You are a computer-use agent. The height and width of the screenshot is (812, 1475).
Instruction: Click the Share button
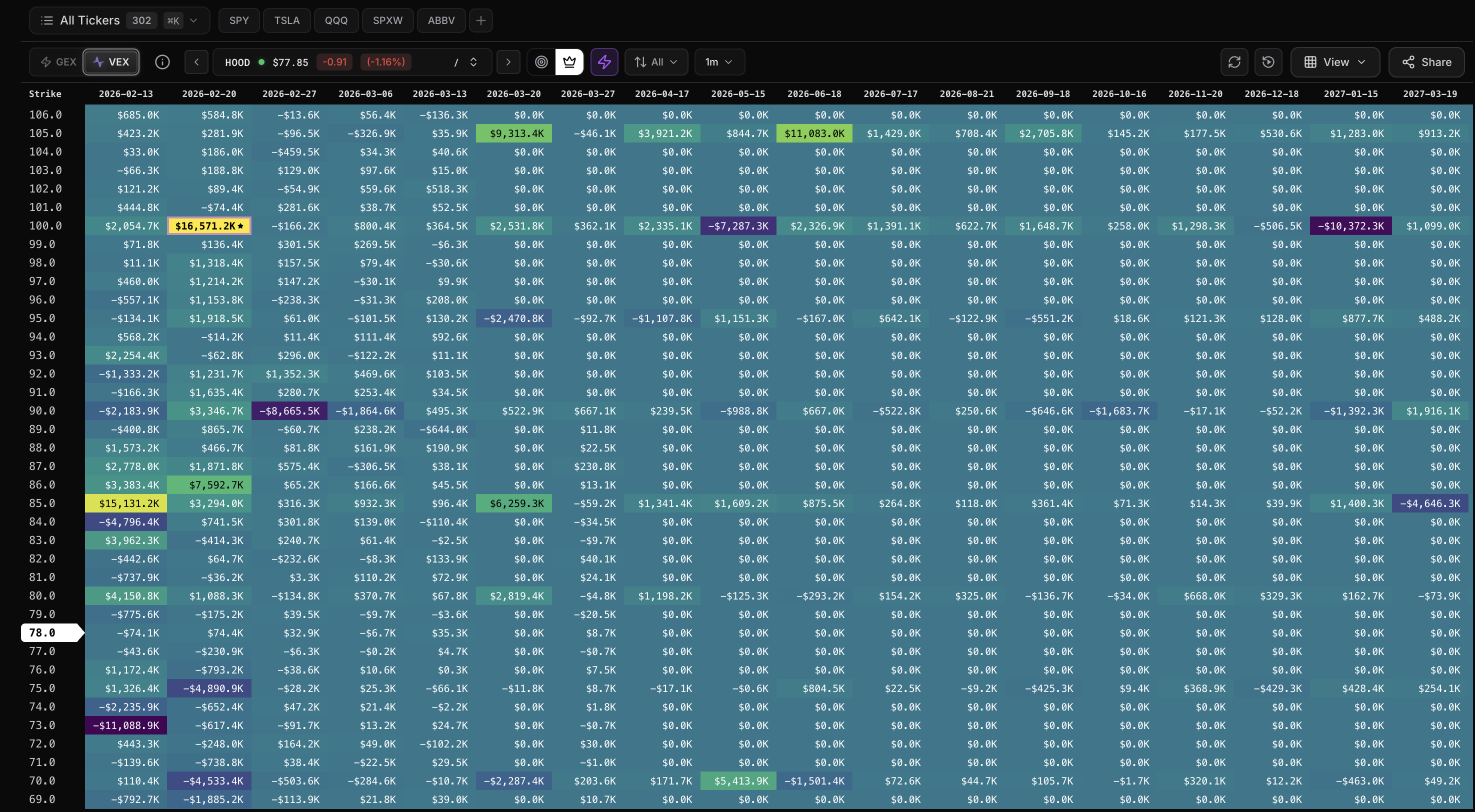click(1426, 62)
